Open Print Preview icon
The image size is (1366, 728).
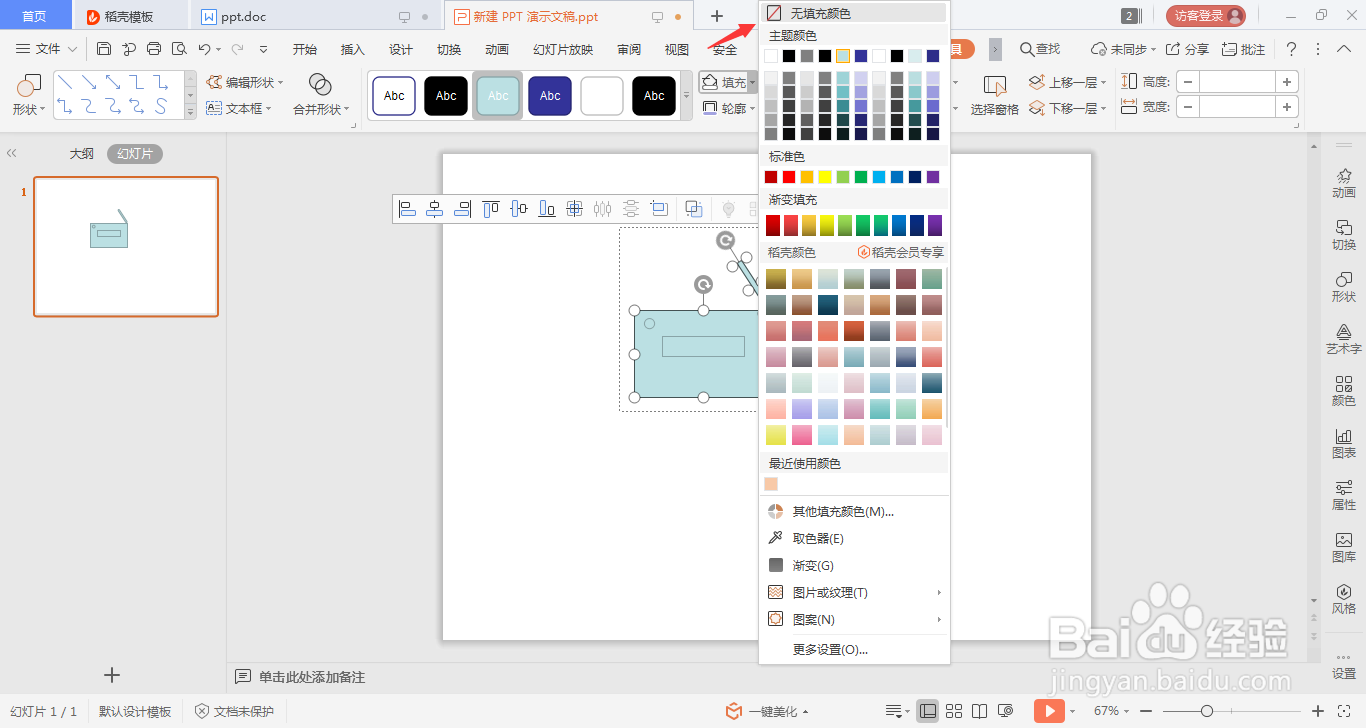pyautogui.click(x=179, y=49)
